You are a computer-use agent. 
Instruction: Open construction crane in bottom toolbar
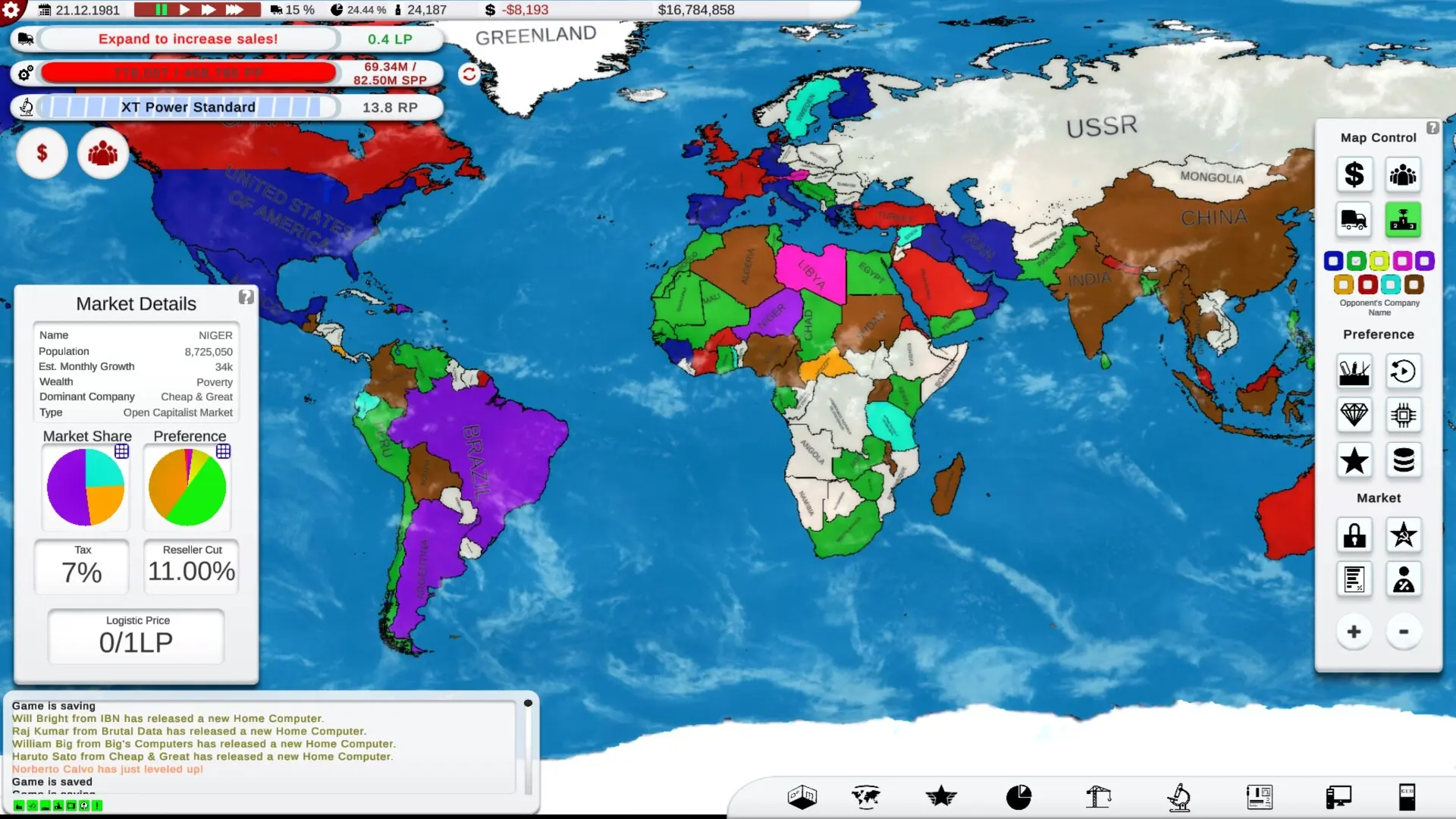1097,797
